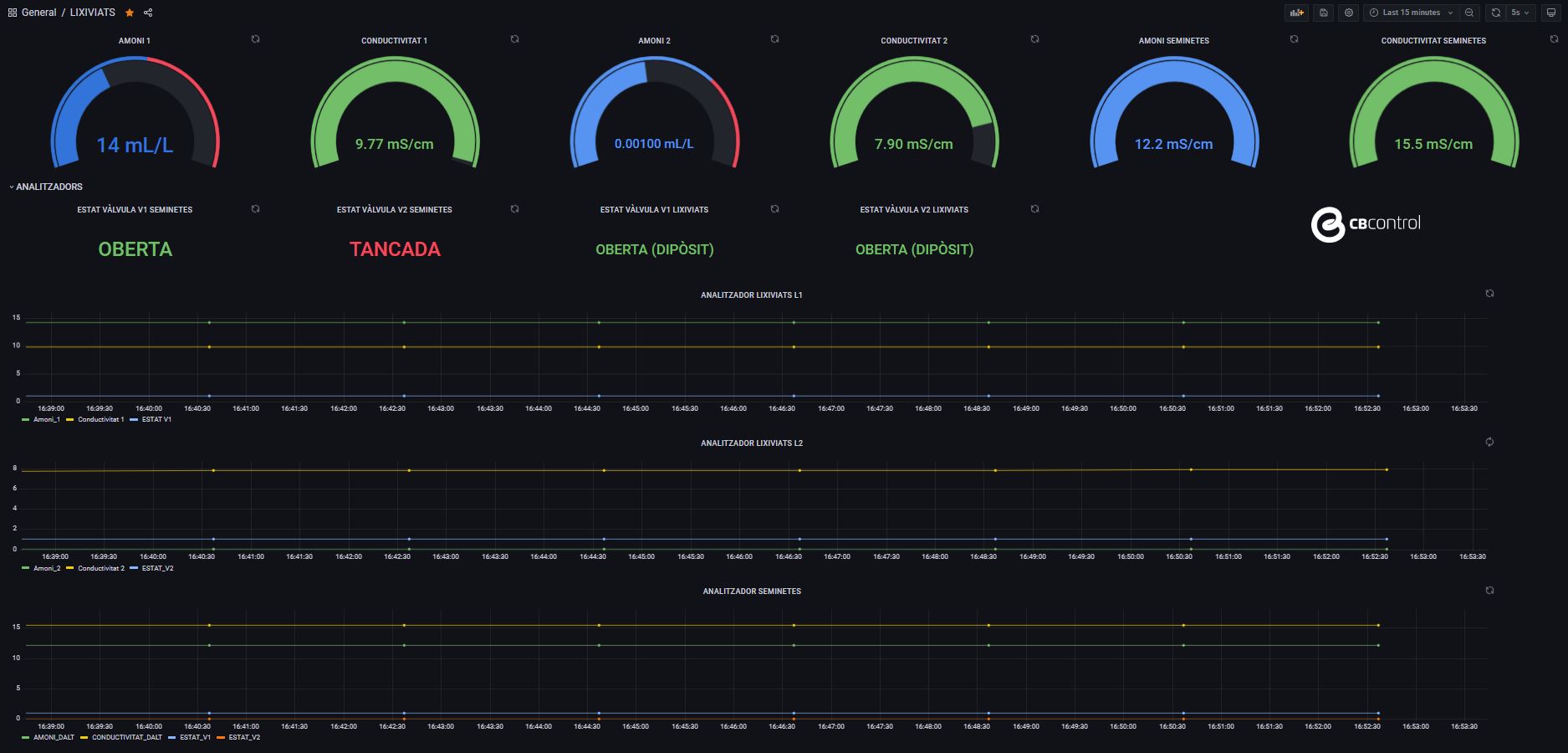Click the CONDUCTIVITAT 1 gauge value
1568x753 pixels.
point(394,144)
